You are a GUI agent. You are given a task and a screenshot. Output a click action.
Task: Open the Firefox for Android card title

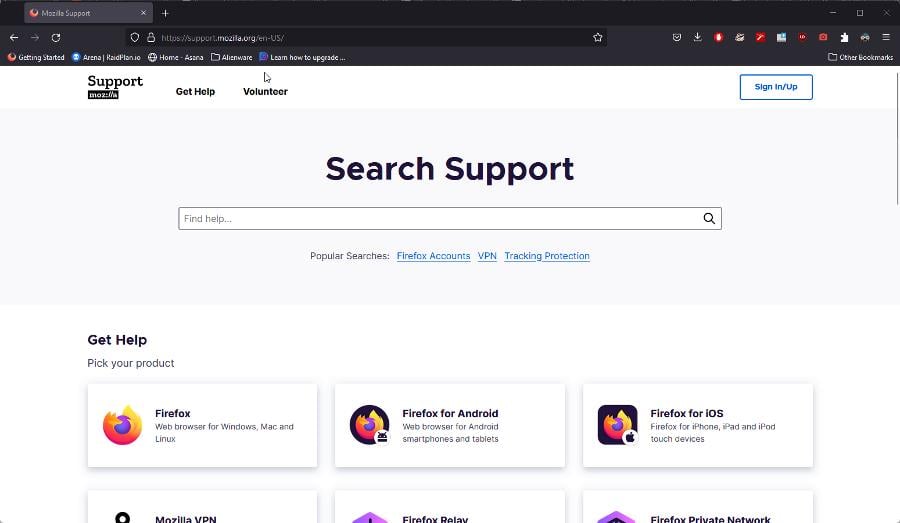(x=450, y=413)
